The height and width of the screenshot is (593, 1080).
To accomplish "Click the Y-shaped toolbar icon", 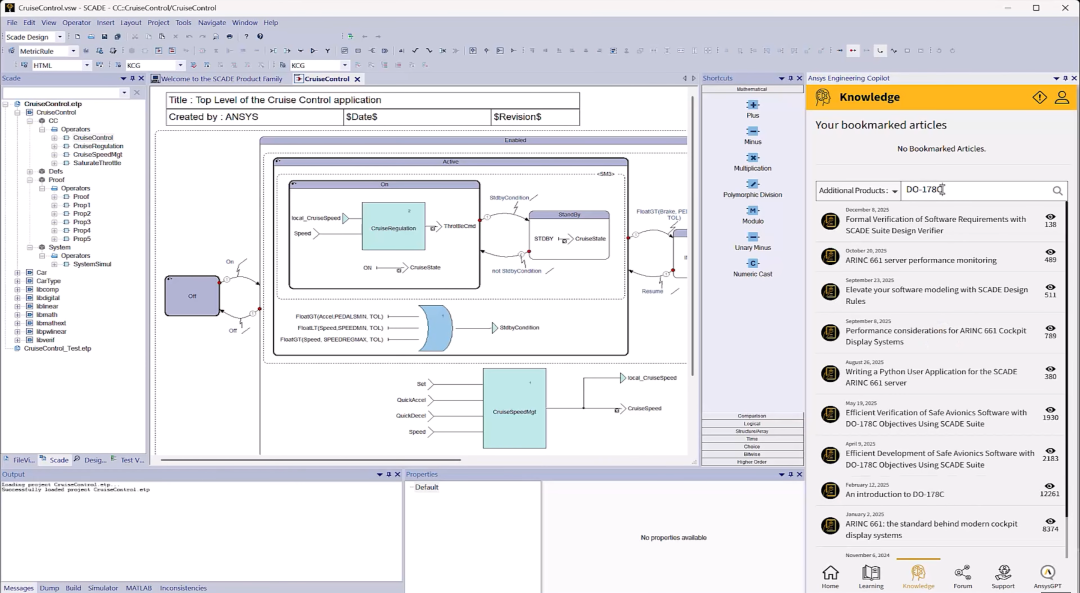I will point(327,50).
